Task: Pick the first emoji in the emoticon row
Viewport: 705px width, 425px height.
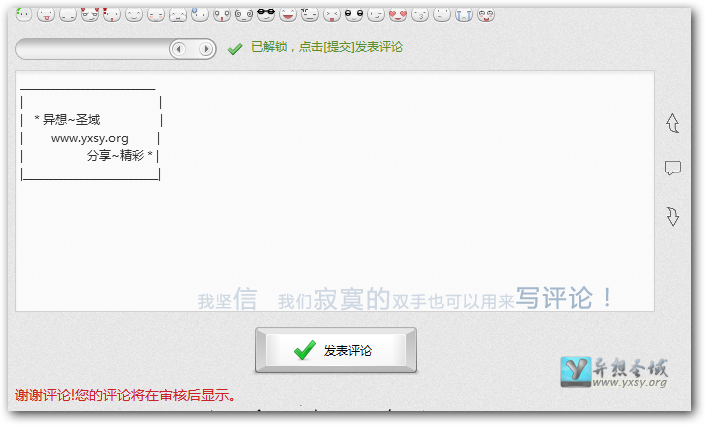Action: click(x=23, y=14)
